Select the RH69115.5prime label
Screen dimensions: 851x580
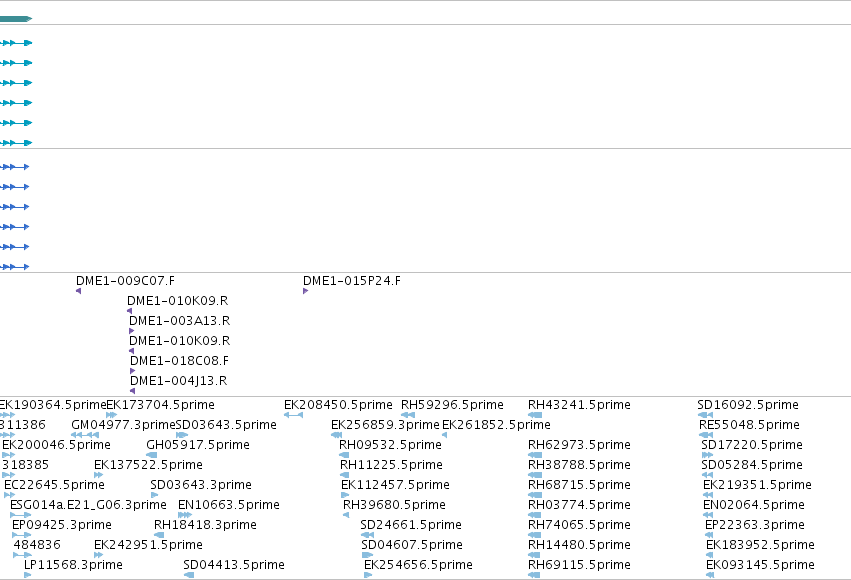(579, 565)
